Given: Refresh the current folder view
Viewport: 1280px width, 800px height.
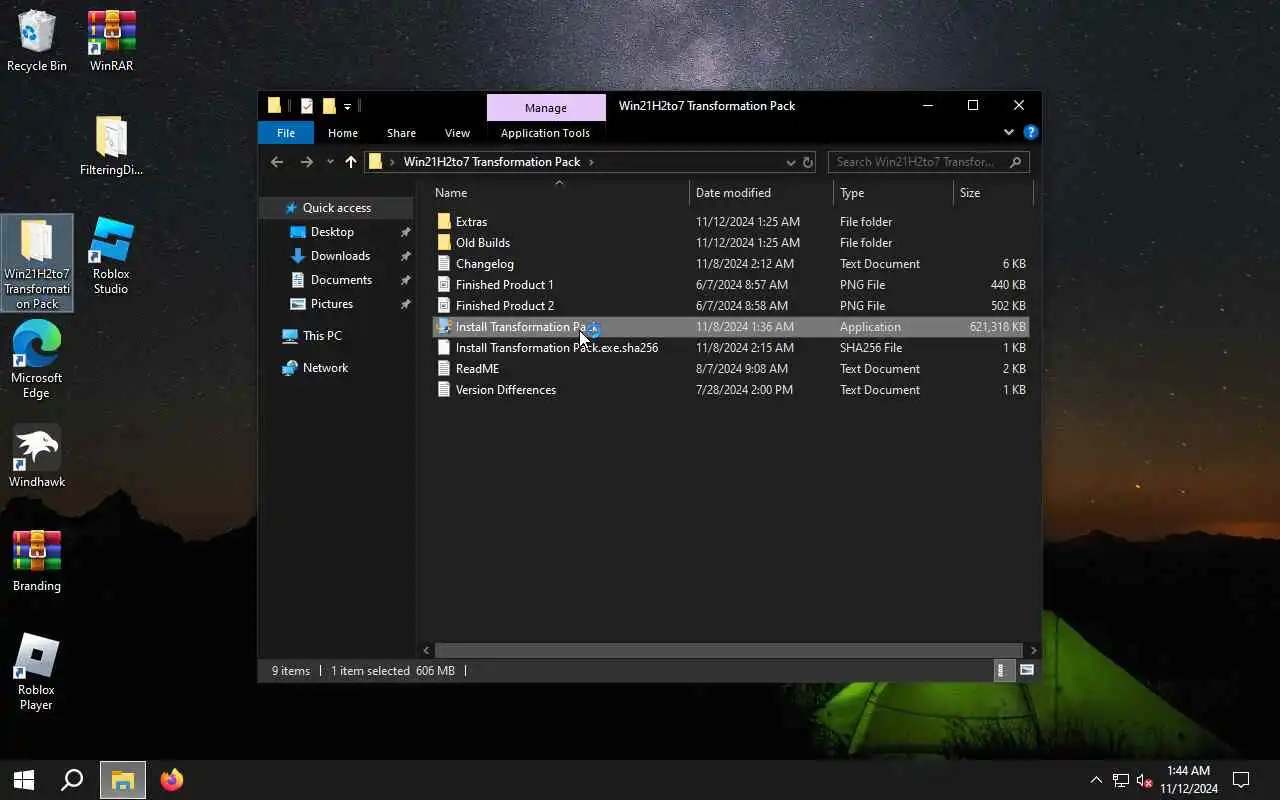Looking at the screenshot, I should point(808,162).
